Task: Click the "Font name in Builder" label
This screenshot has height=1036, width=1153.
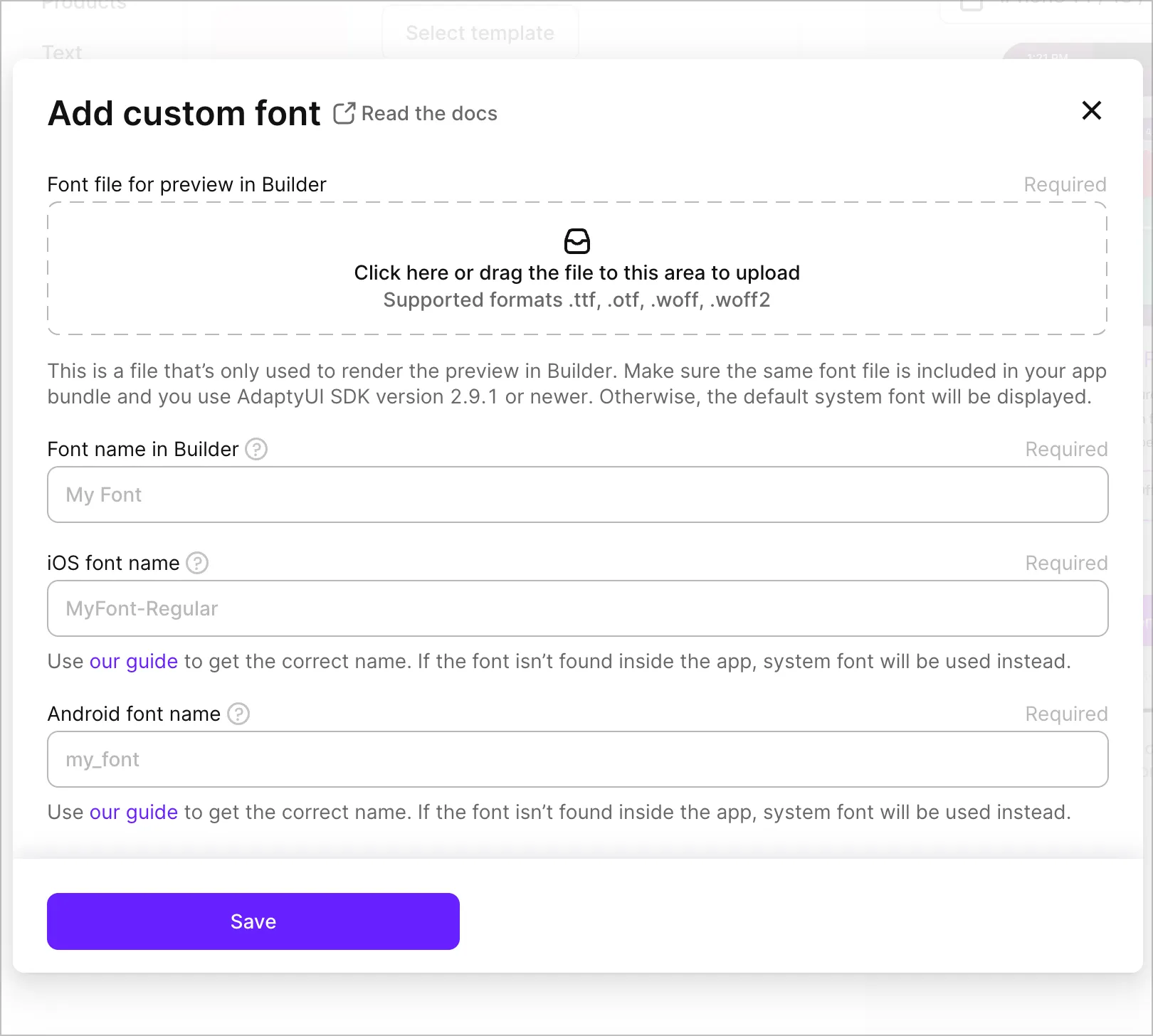Action: (142, 450)
